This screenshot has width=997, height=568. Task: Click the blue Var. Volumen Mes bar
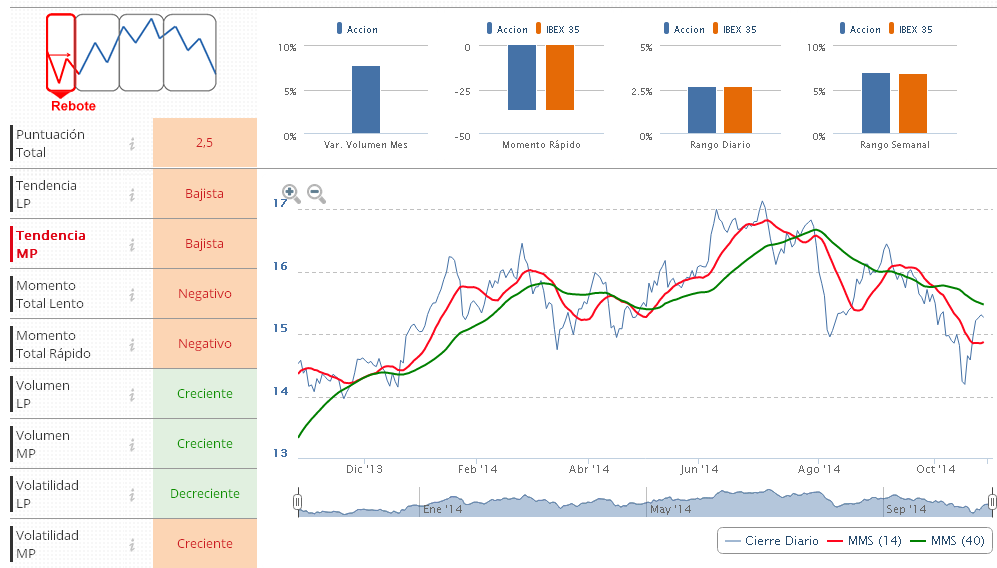point(366,99)
